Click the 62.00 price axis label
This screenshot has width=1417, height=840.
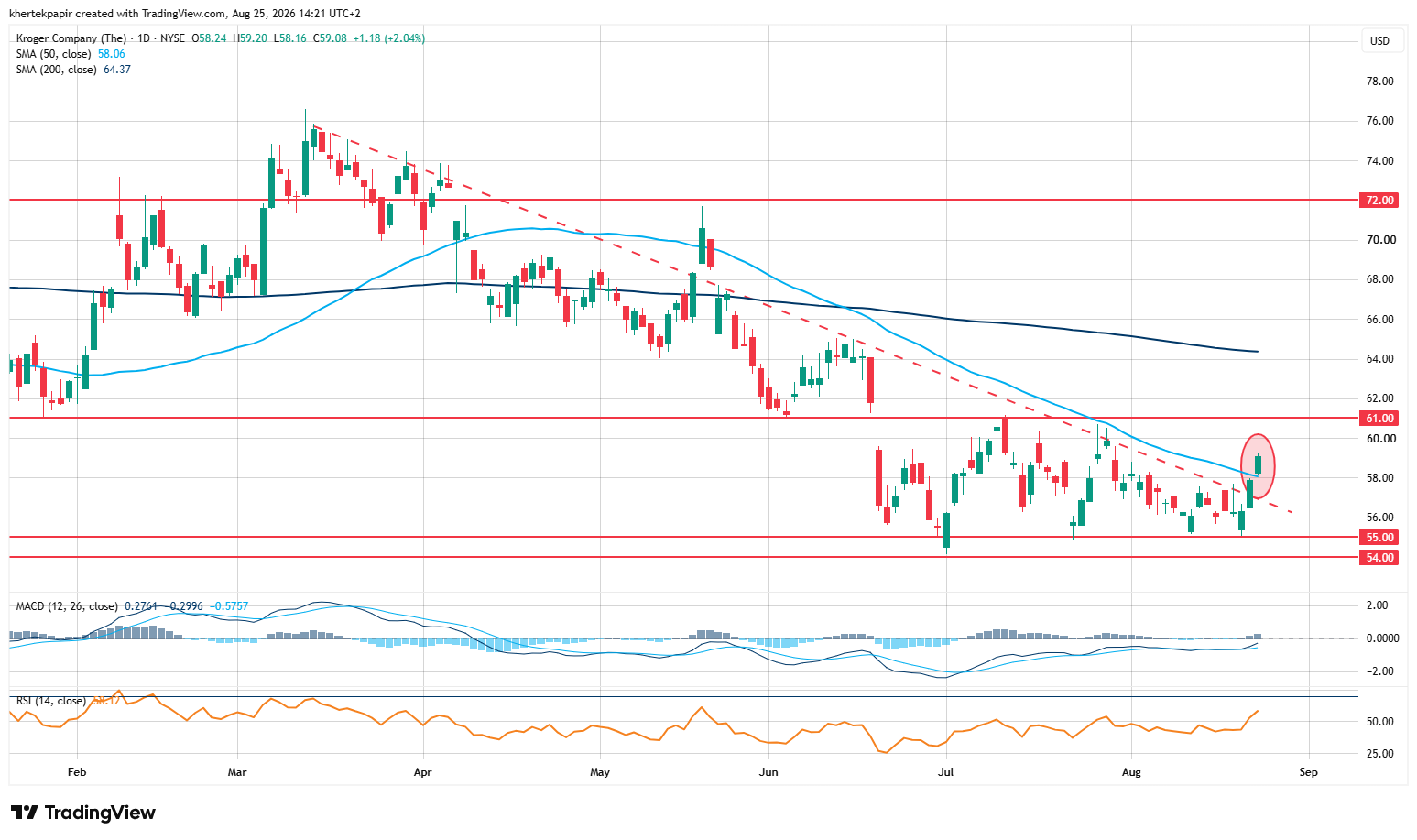(x=1380, y=398)
